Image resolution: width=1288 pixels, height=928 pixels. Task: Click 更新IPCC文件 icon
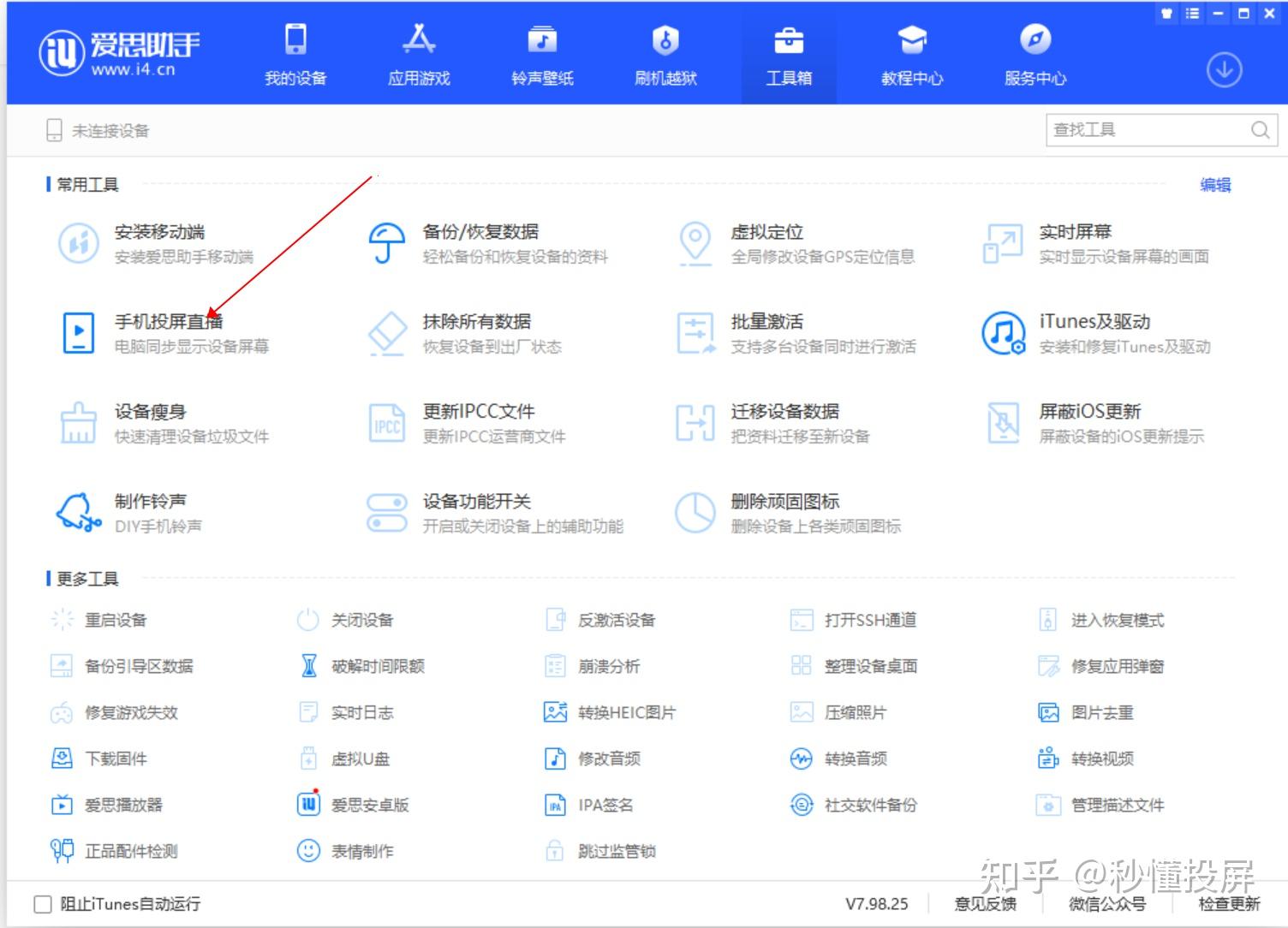point(386,423)
